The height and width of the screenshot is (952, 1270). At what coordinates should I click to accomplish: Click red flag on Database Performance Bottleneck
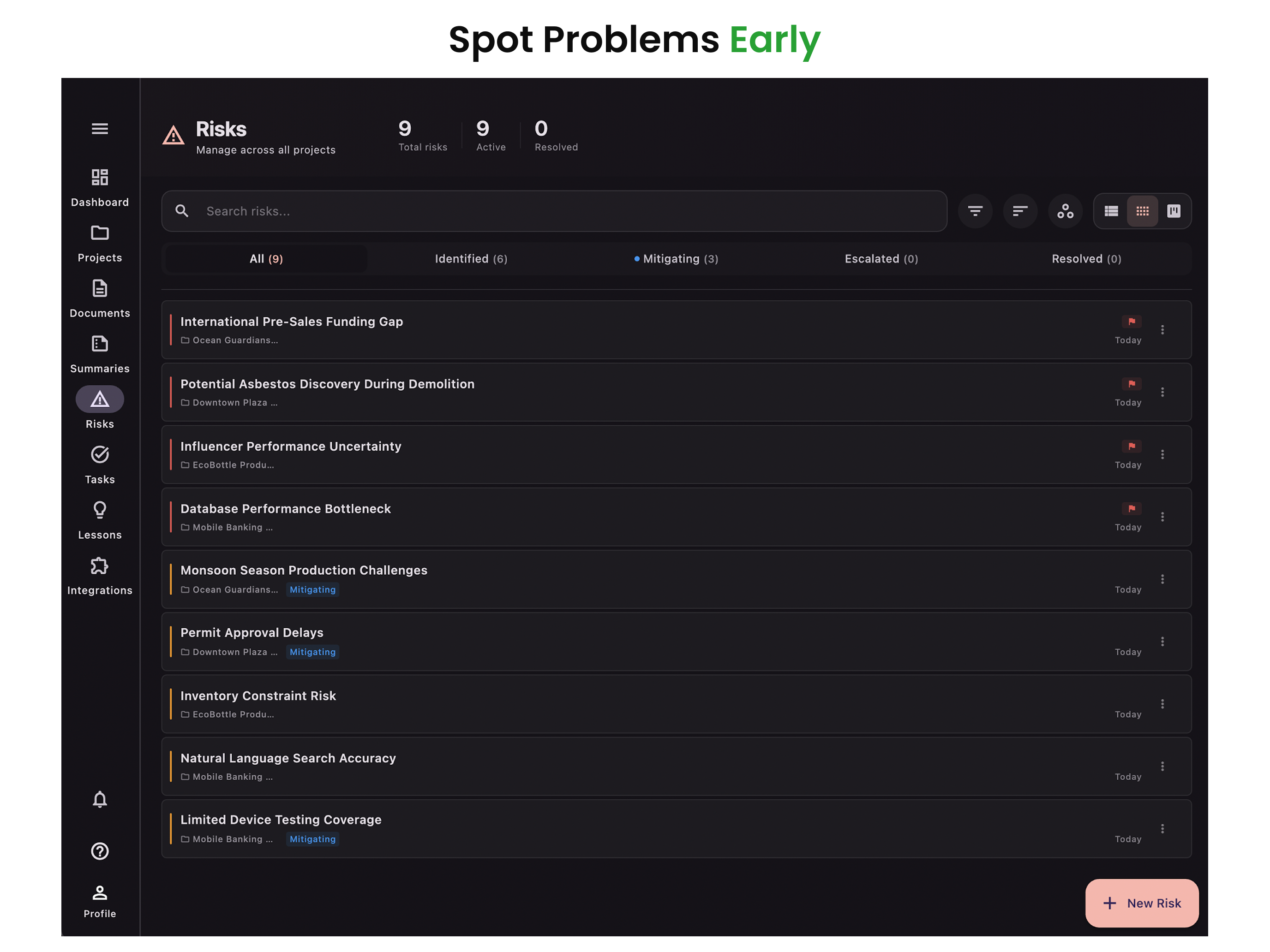coord(1132,508)
